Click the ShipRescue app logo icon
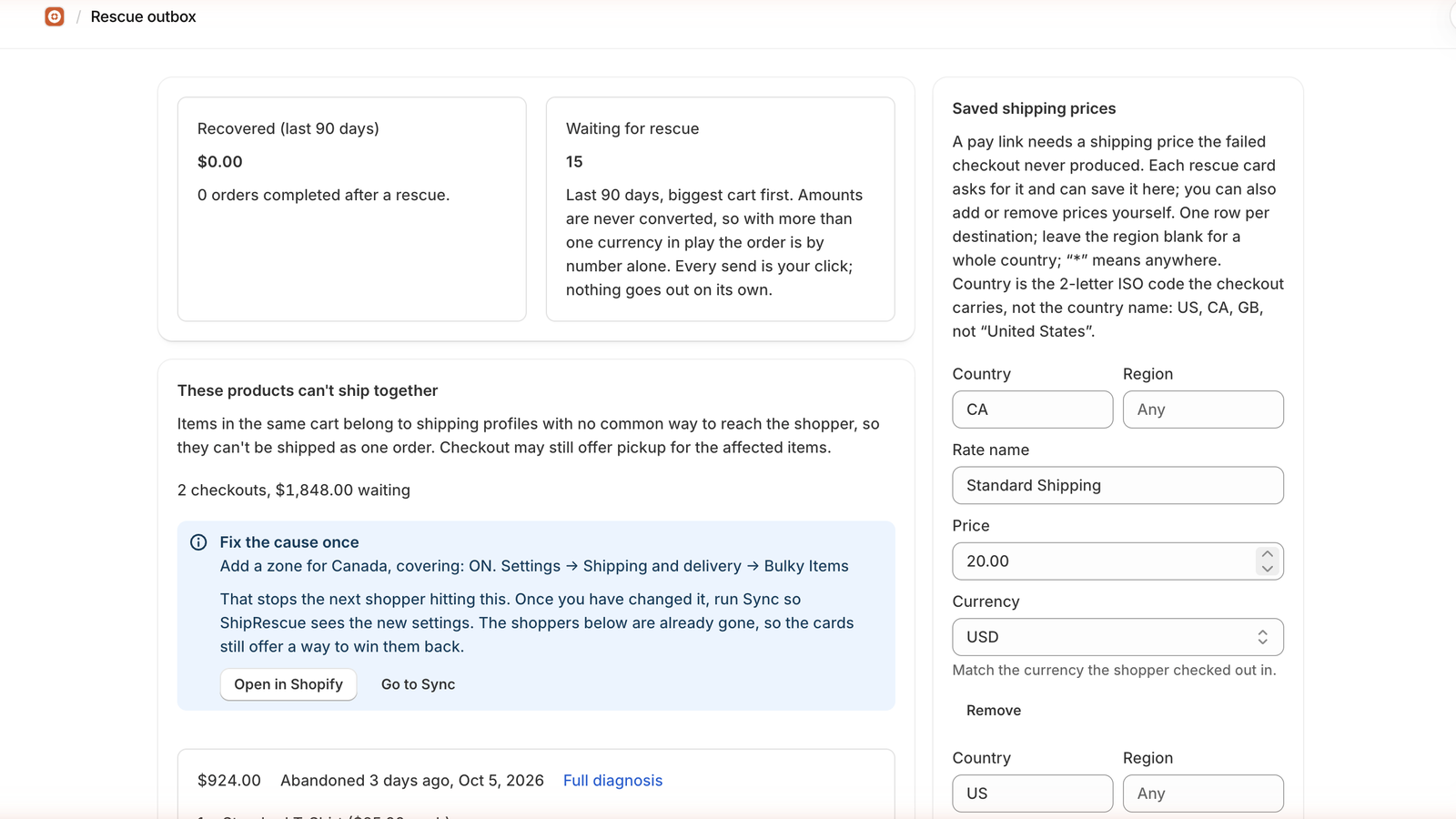Viewport: 1456px width, 819px height. (55, 16)
